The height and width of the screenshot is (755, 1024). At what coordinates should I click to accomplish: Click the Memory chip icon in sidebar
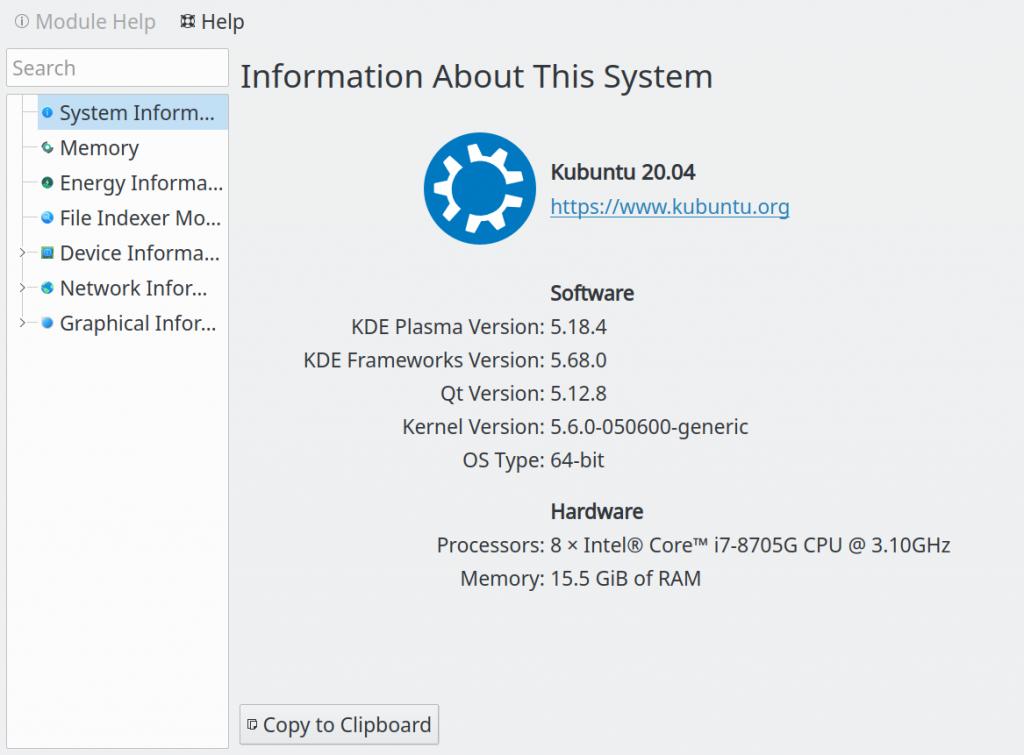click(x=47, y=148)
